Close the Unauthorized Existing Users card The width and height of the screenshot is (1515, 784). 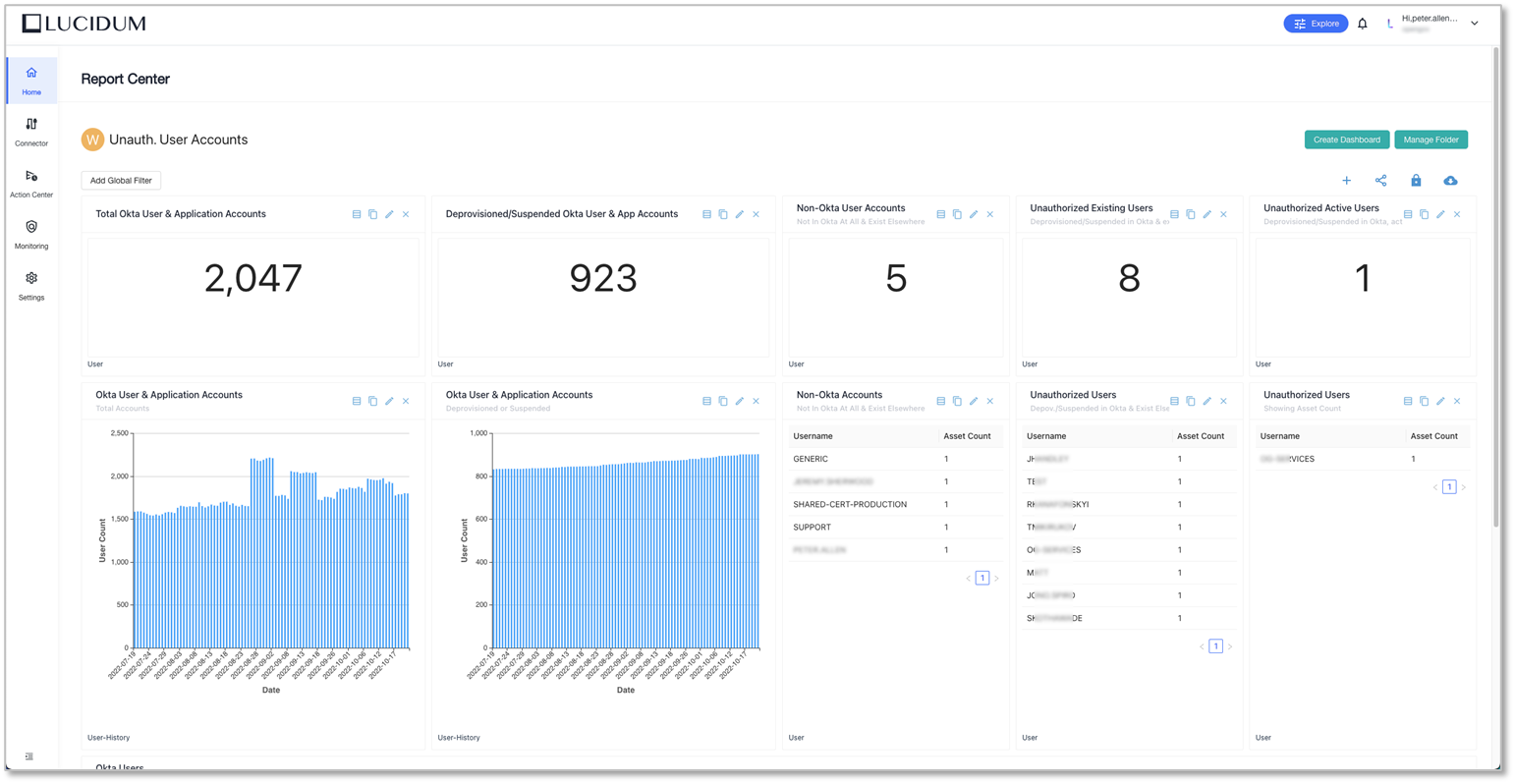[1223, 214]
